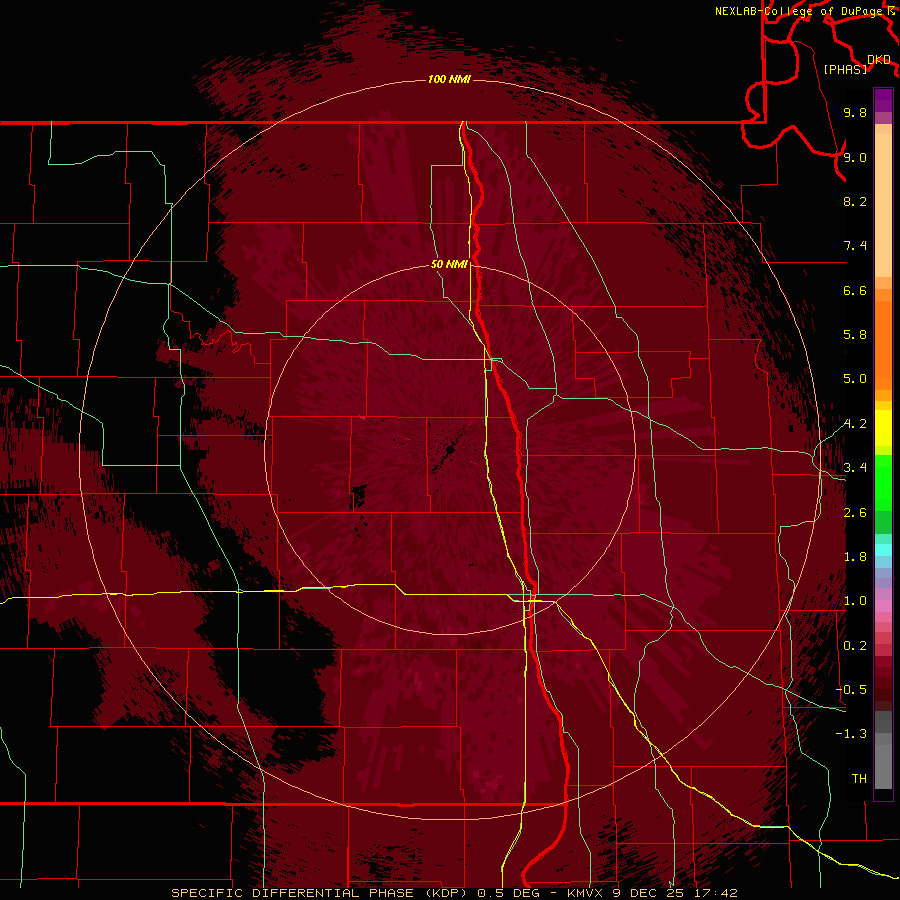Image resolution: width=900 pixels, height=900 pixels.
Task: Click the 1.8 value on the color scale
Action: tap(855, 557)
